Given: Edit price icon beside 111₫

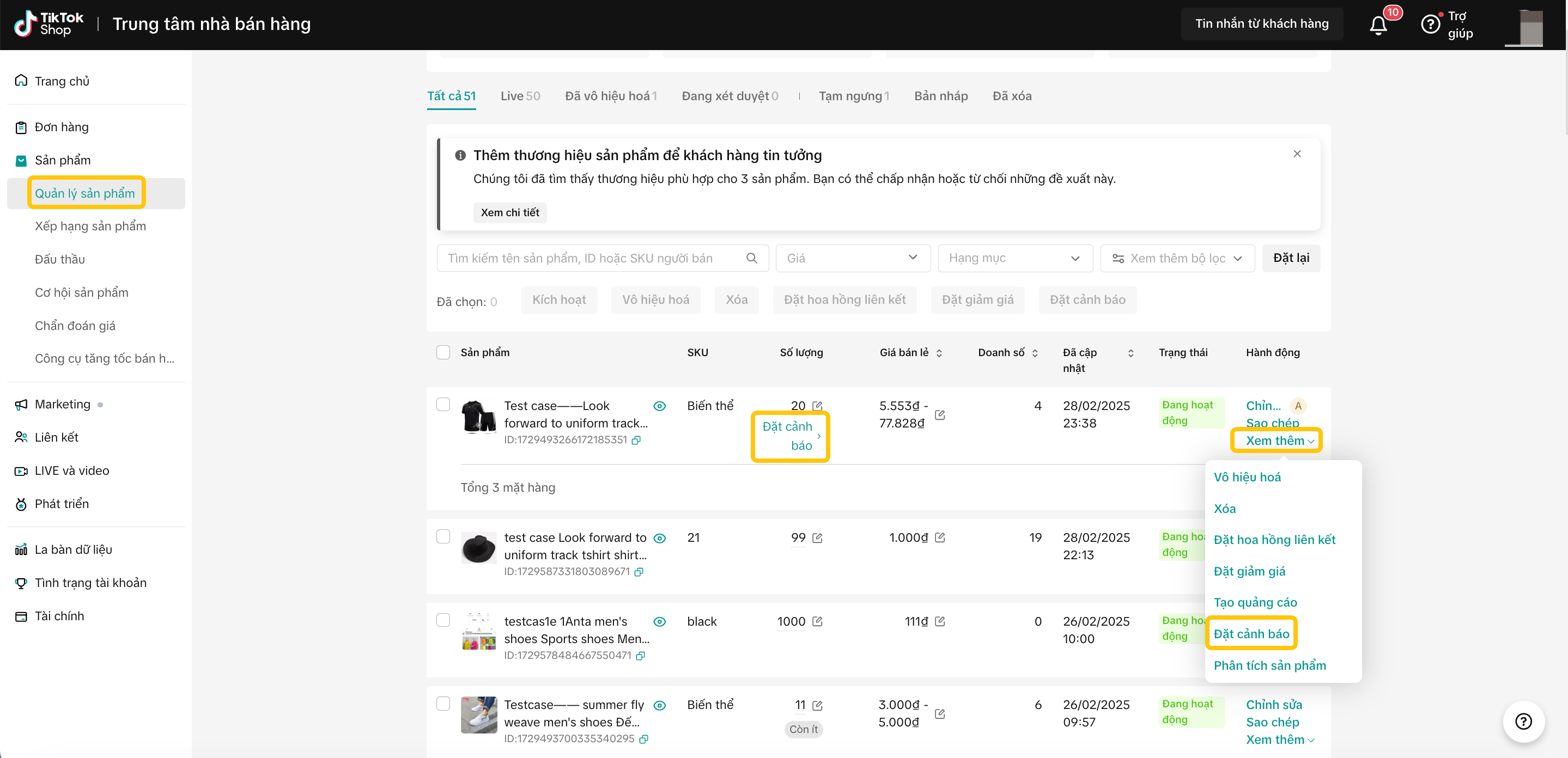Looking at the screenshot, I should (940, 621).
